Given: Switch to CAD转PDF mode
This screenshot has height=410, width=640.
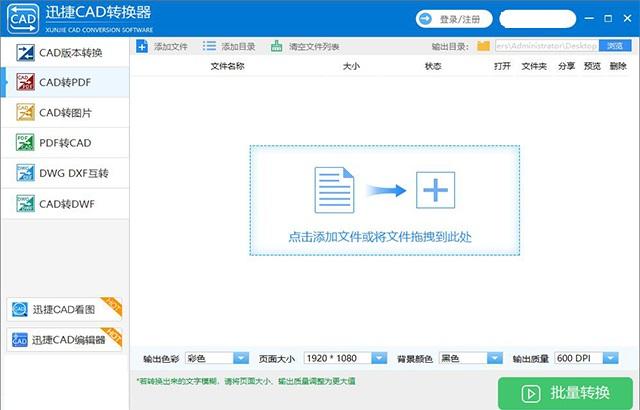Looking at the screenshot, I should click(65, 82).
